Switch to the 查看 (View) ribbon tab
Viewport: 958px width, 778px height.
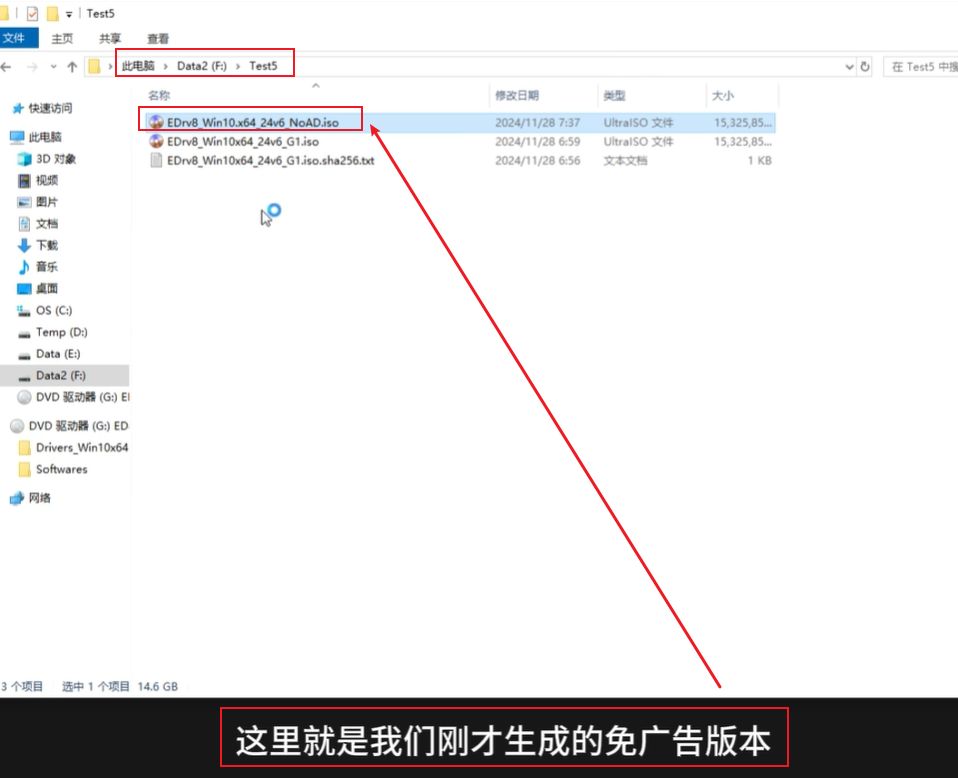coord(158,38)
